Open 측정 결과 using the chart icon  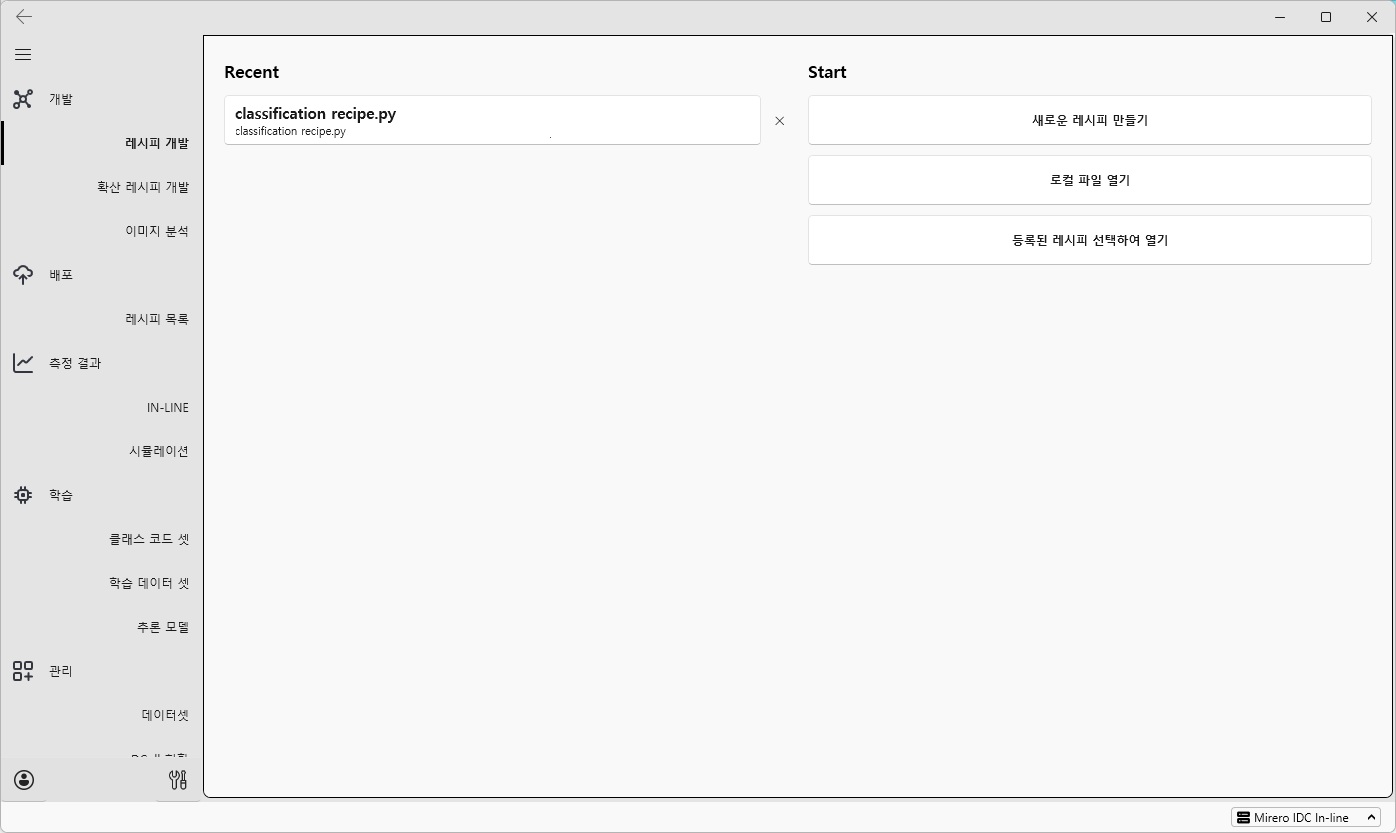click(x=23, y=363)
